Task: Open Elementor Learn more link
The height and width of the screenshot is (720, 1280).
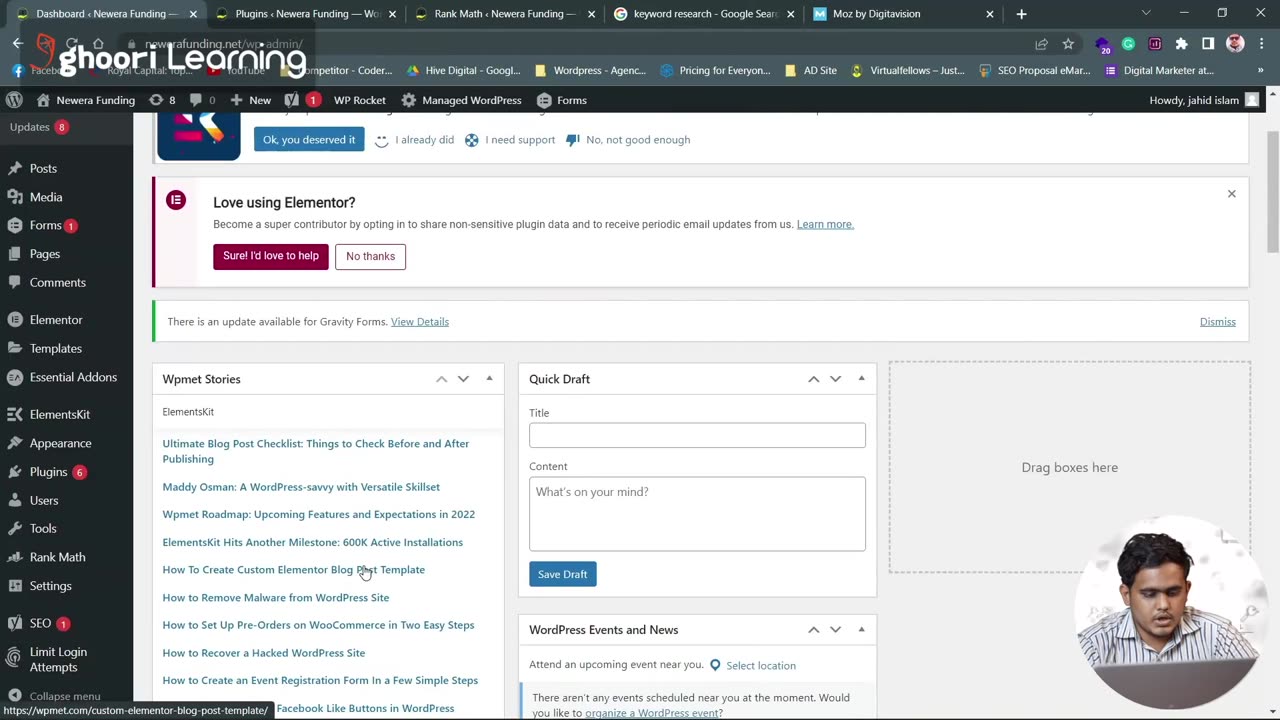Action: click(825, 224)
